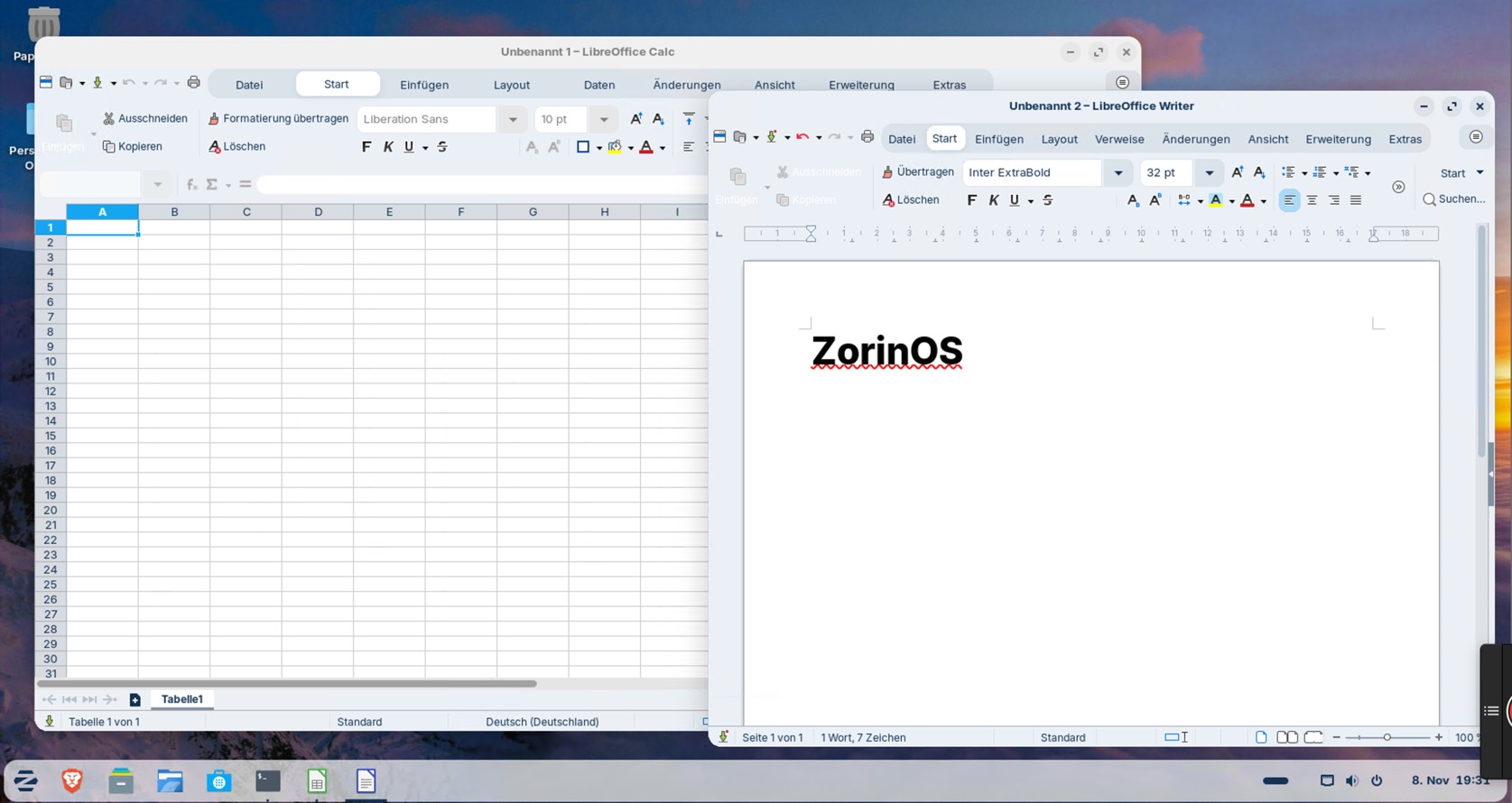Click Calc function wizard icon
The width and height of the screenshot is (1512, 803).
(x=191, y=184)
